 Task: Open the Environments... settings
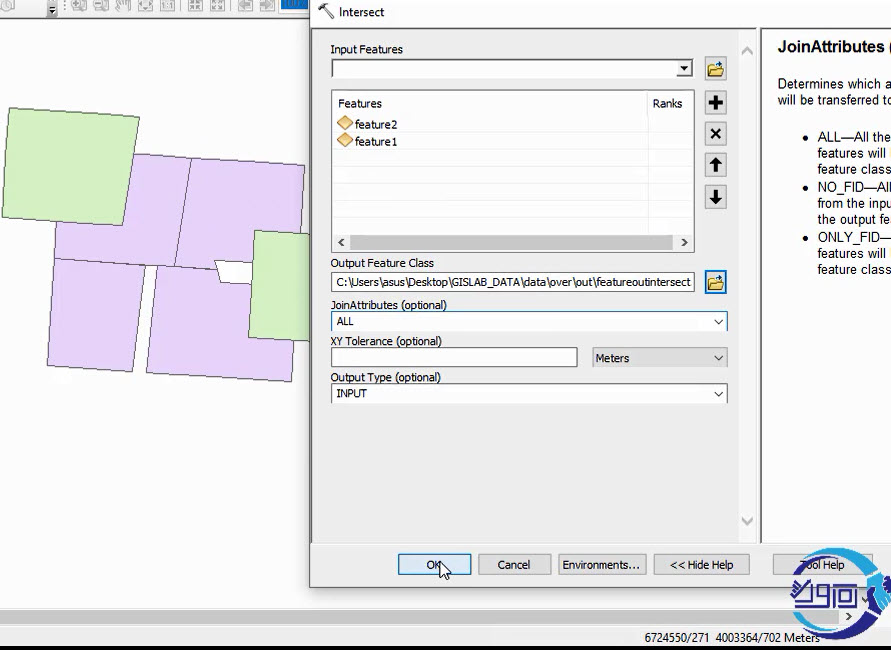[x=601, y=565]
